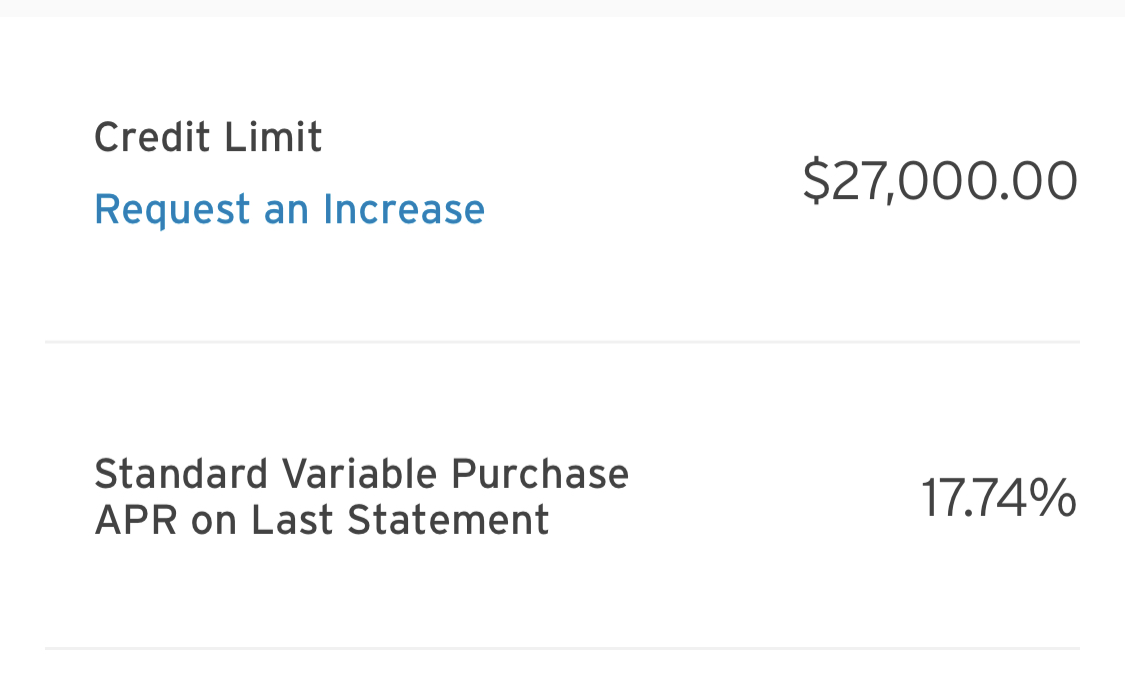1125x686 pixels.
Task: Click the word "Credit" in the label
Action: [x=153, y=137]
